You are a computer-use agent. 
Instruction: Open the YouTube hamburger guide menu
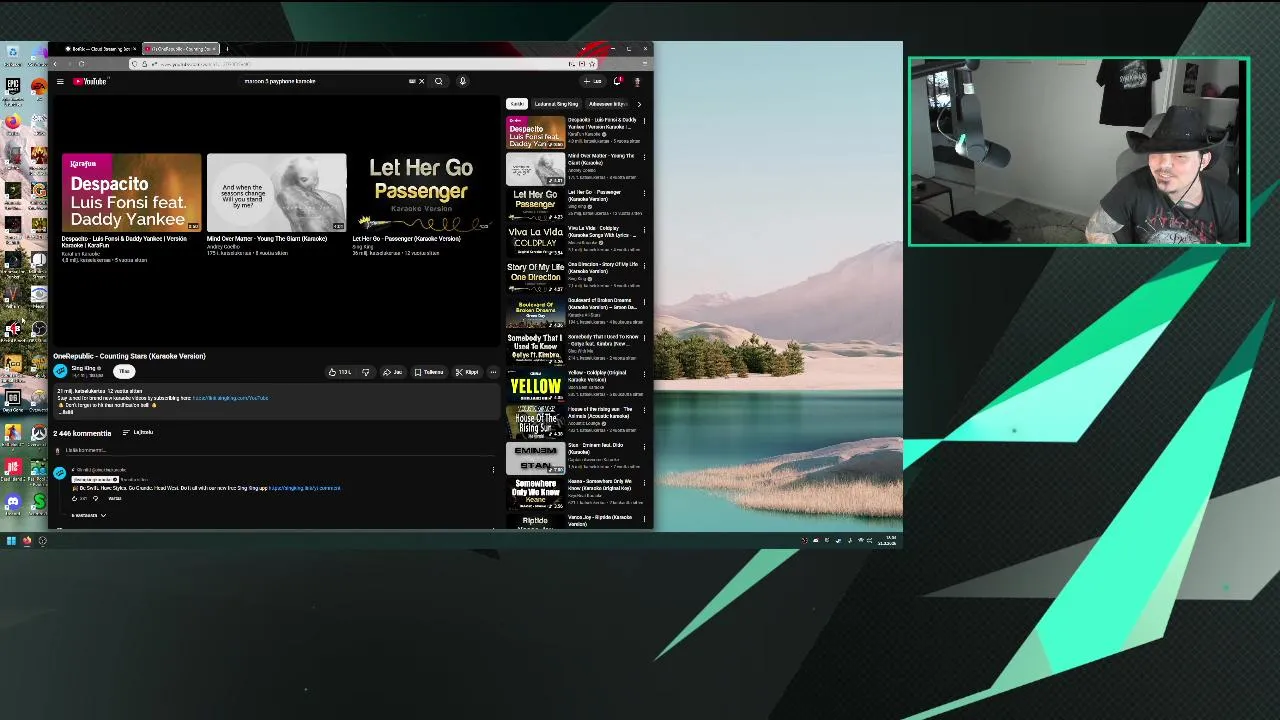click(60, 81)
